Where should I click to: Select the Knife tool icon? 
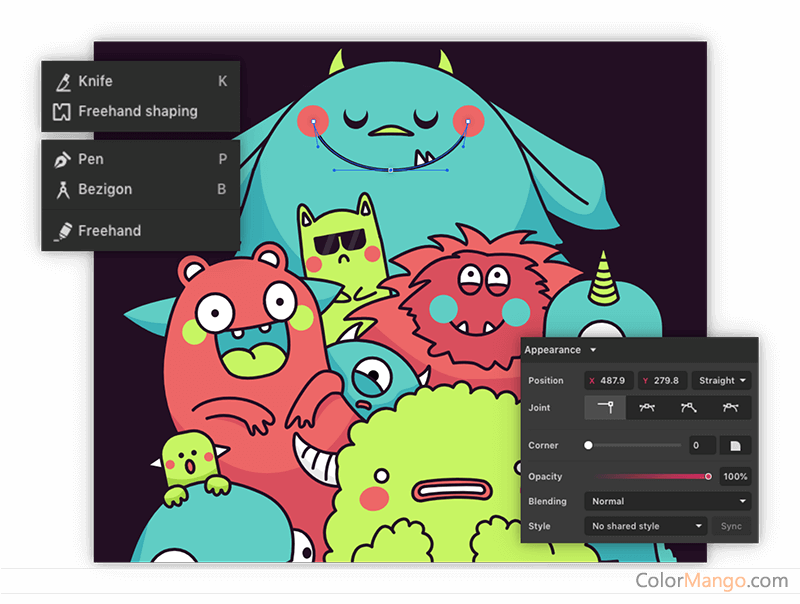point(62,82)
